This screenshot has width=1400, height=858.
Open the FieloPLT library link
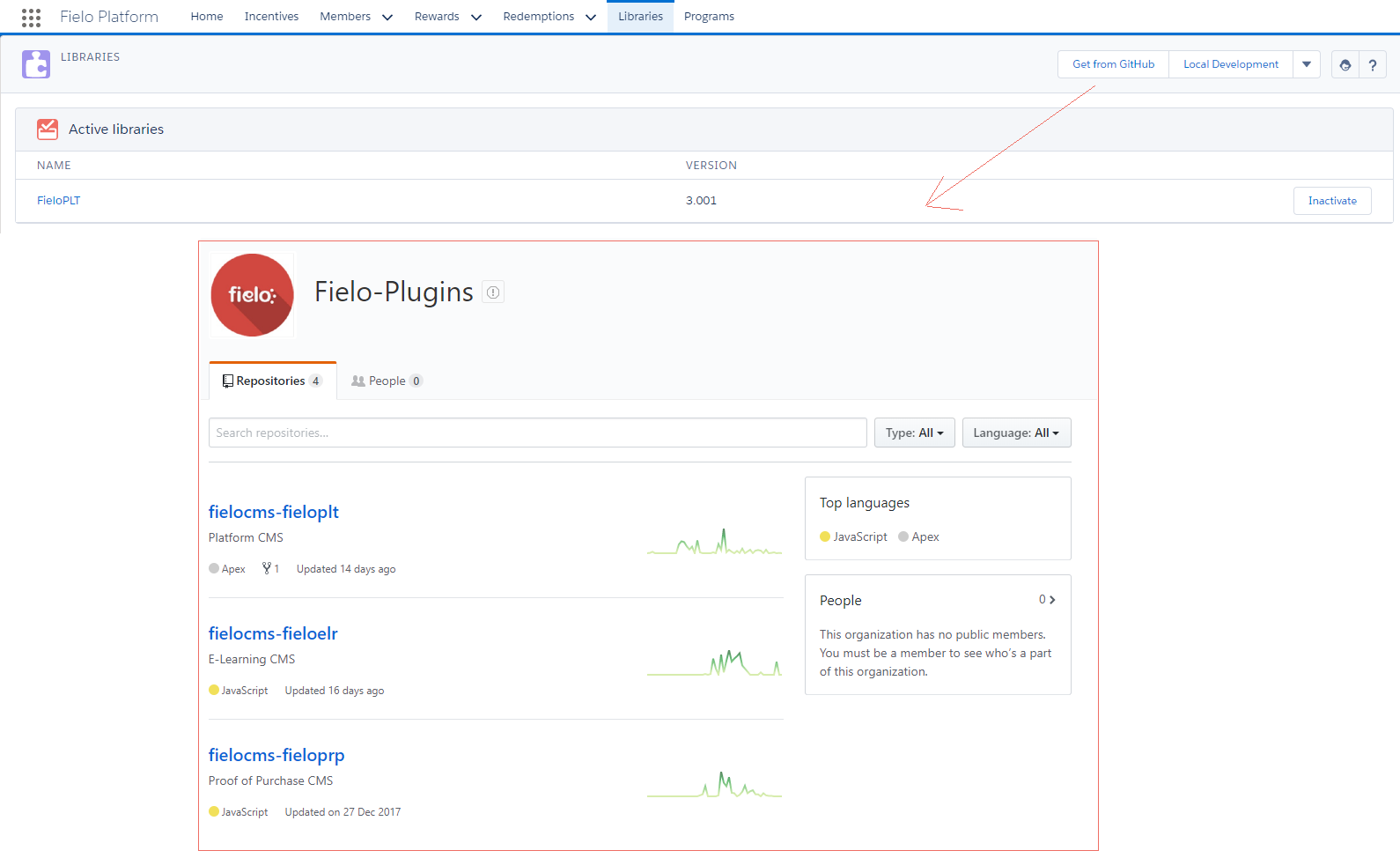pos(58,201)
